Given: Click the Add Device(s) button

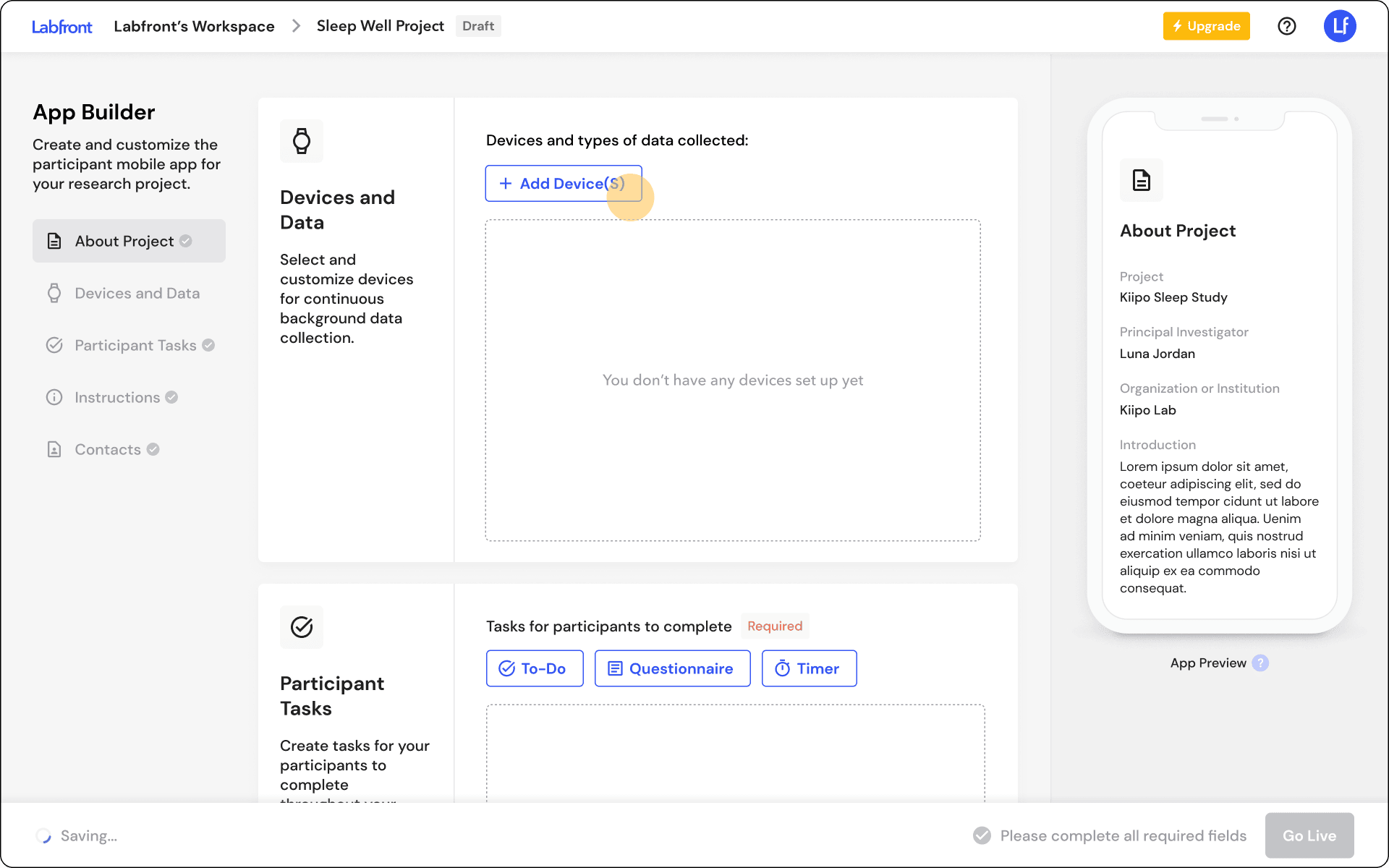Looking at the screenshot, I should pos(563,184).
